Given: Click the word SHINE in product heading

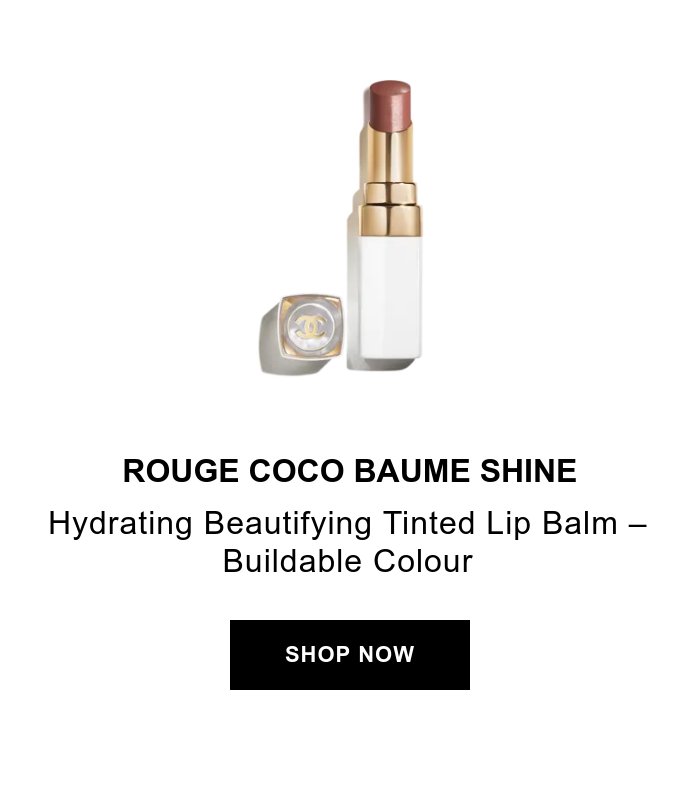Looking at the screenshot, I should (528, 471).
